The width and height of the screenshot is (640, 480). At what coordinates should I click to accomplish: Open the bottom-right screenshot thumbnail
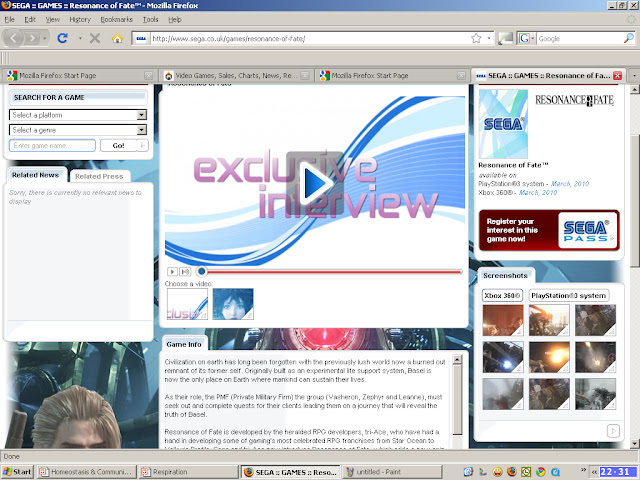(x=596, y=394)
